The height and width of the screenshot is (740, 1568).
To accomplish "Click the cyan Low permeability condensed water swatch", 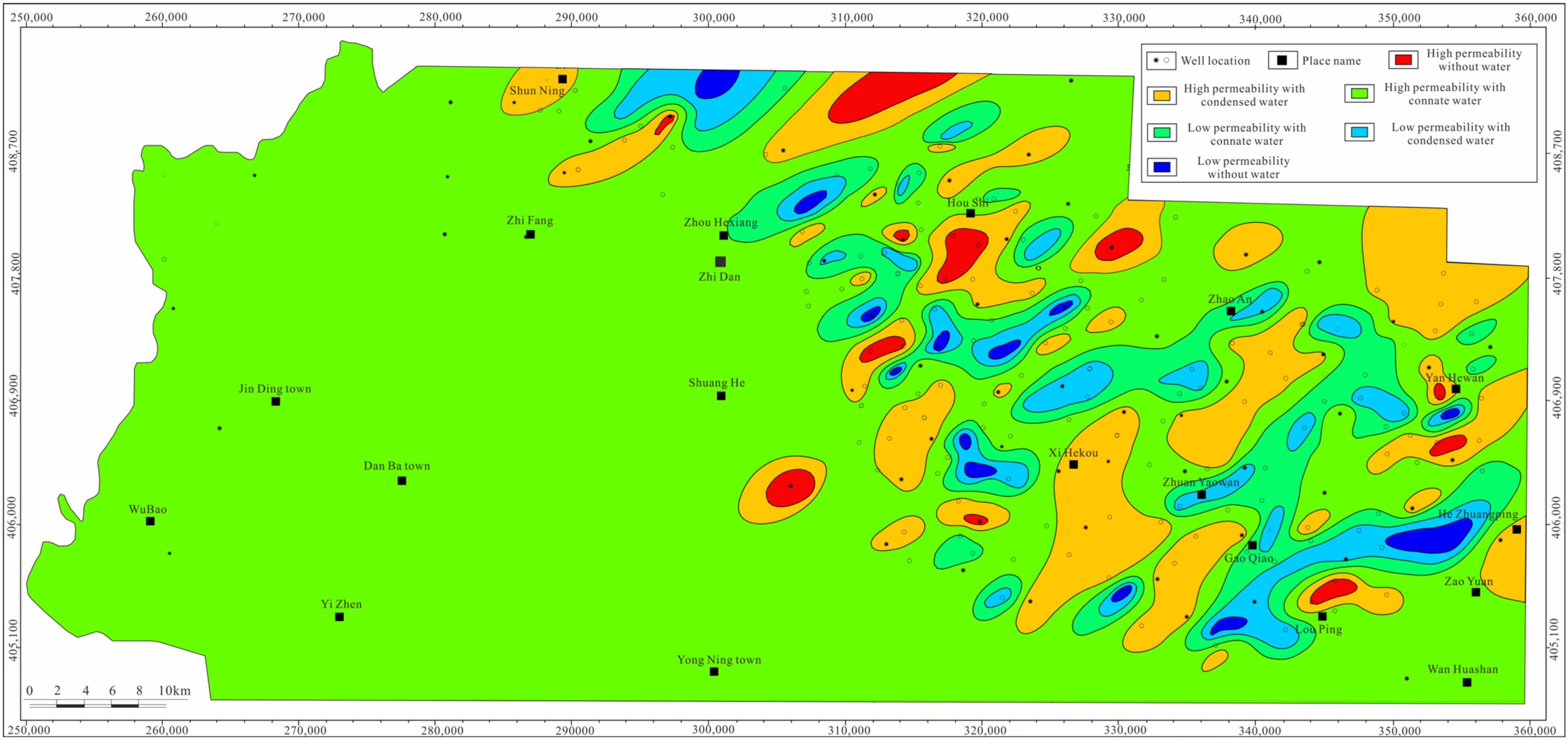I will pos(1359,132).
